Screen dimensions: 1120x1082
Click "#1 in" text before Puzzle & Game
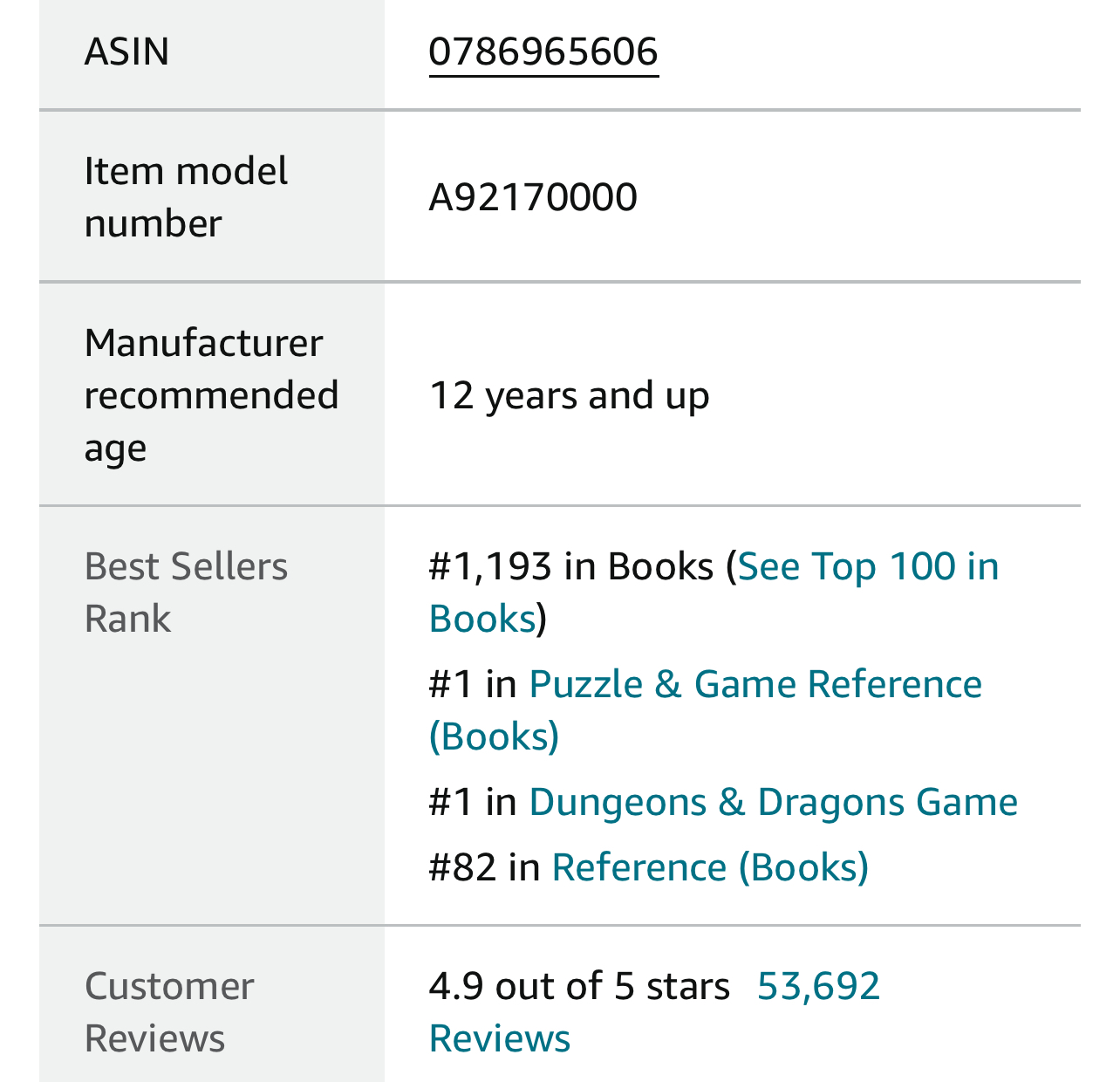pyautogui.click(x=473, y=684)
